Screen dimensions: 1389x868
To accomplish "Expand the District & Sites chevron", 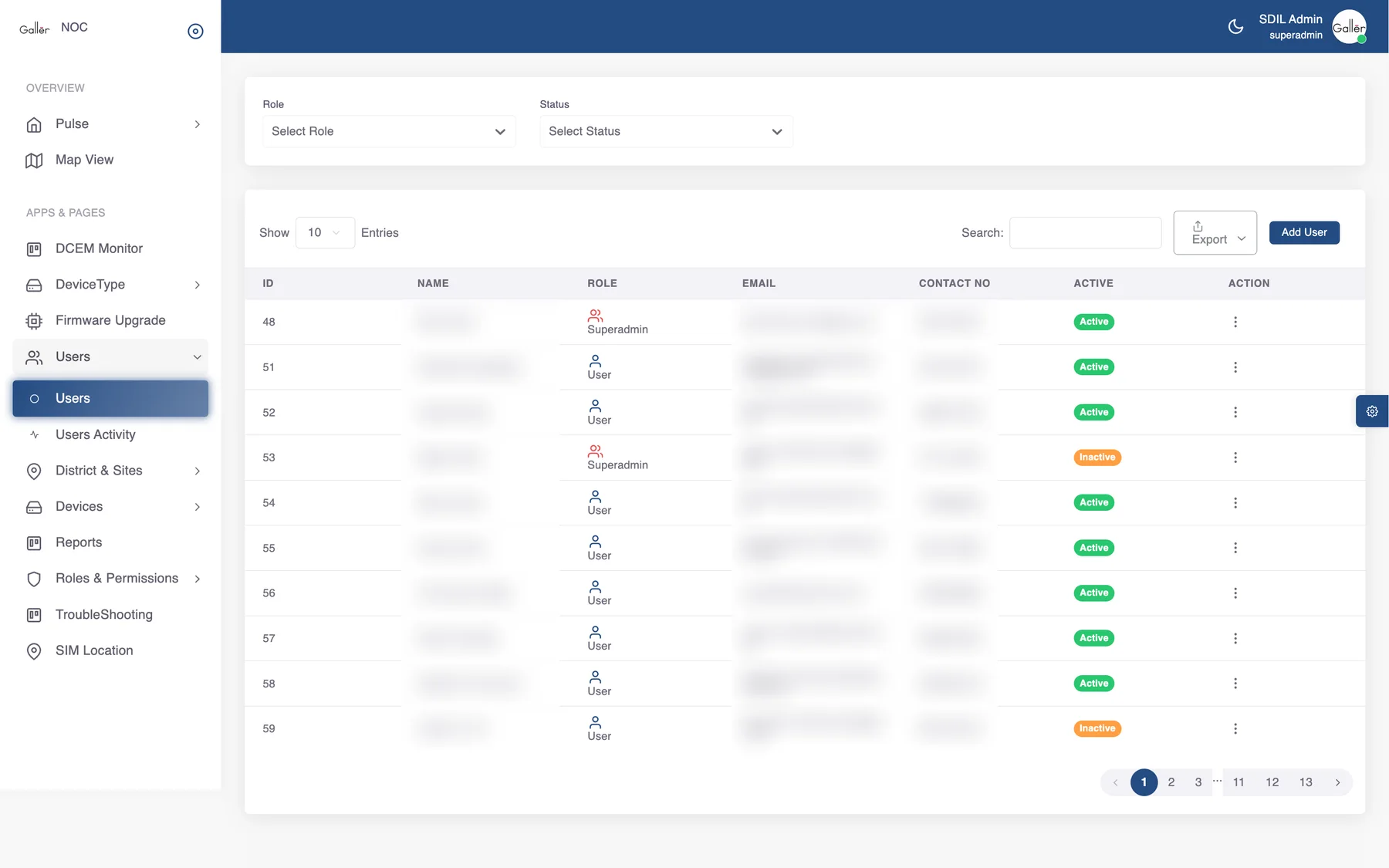I will click(x=198, y=471).
